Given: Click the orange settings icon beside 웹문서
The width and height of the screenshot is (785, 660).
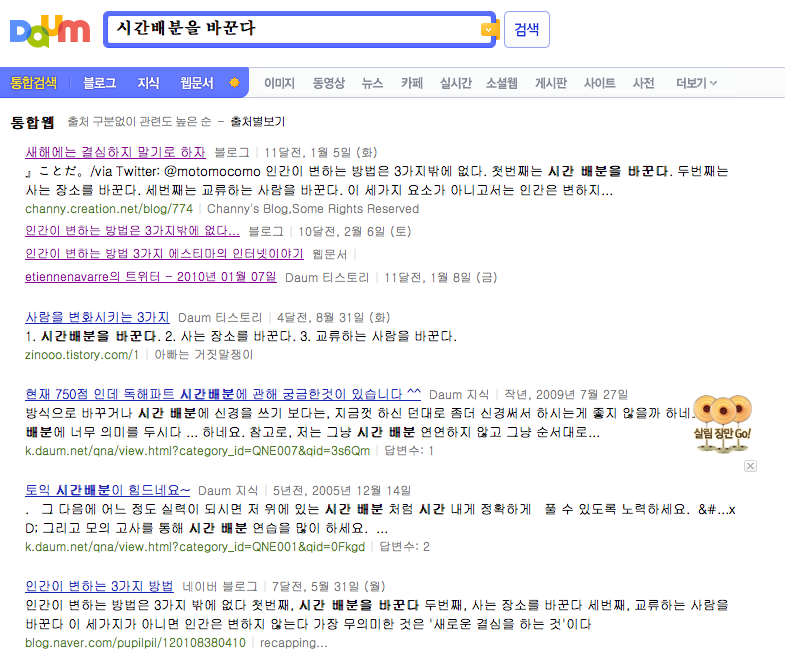Looking at the screenshot, I should [x=234, y=83].
